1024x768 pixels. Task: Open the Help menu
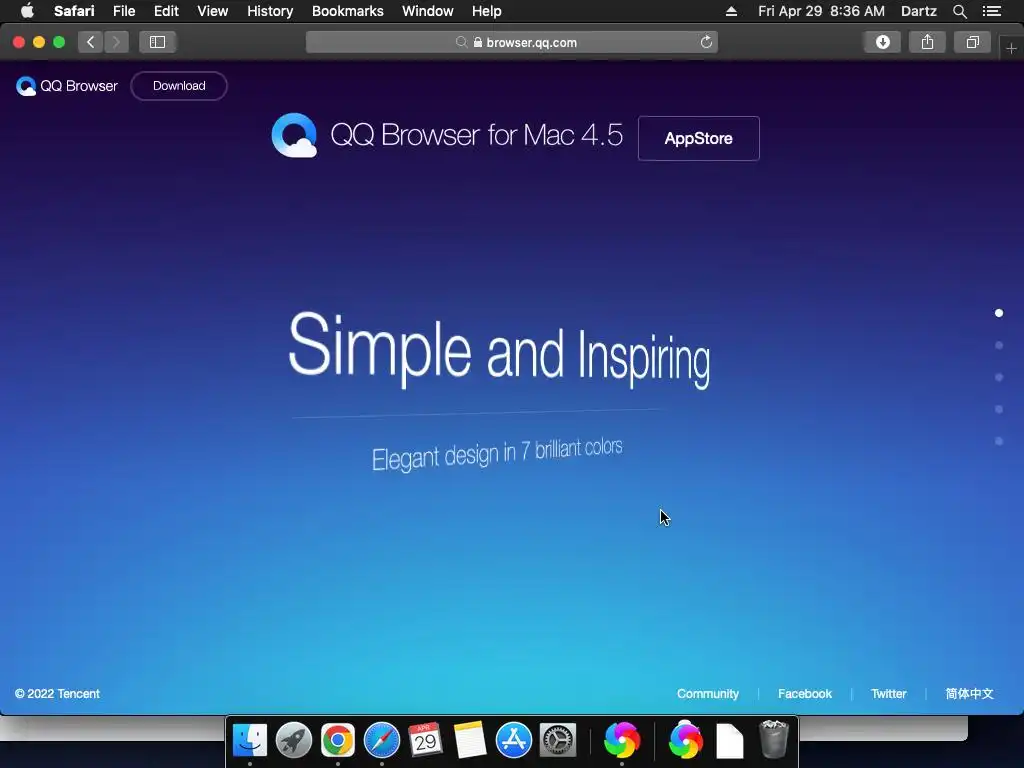(x=487, y=11)
